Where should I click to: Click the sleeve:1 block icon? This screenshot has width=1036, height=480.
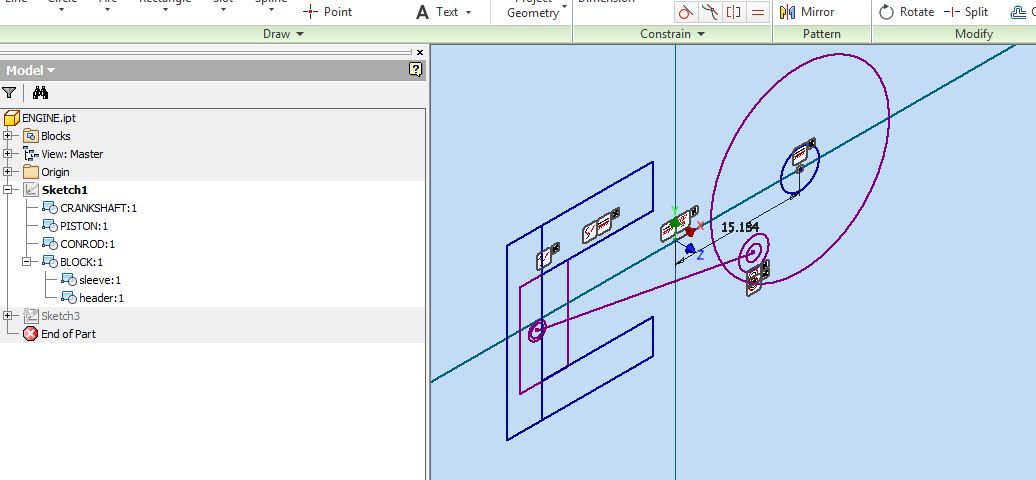pyautogui.click(x=69, y=280)
